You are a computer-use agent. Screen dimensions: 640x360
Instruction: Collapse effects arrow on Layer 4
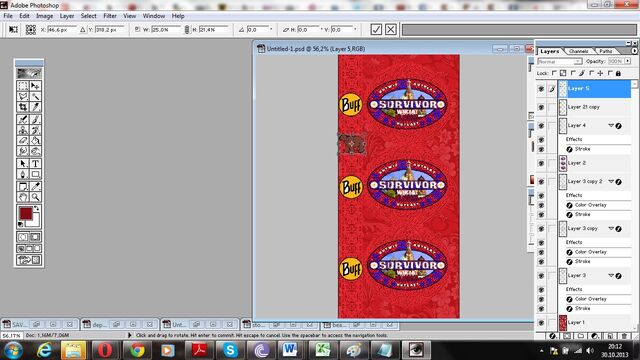pos(611,125)
